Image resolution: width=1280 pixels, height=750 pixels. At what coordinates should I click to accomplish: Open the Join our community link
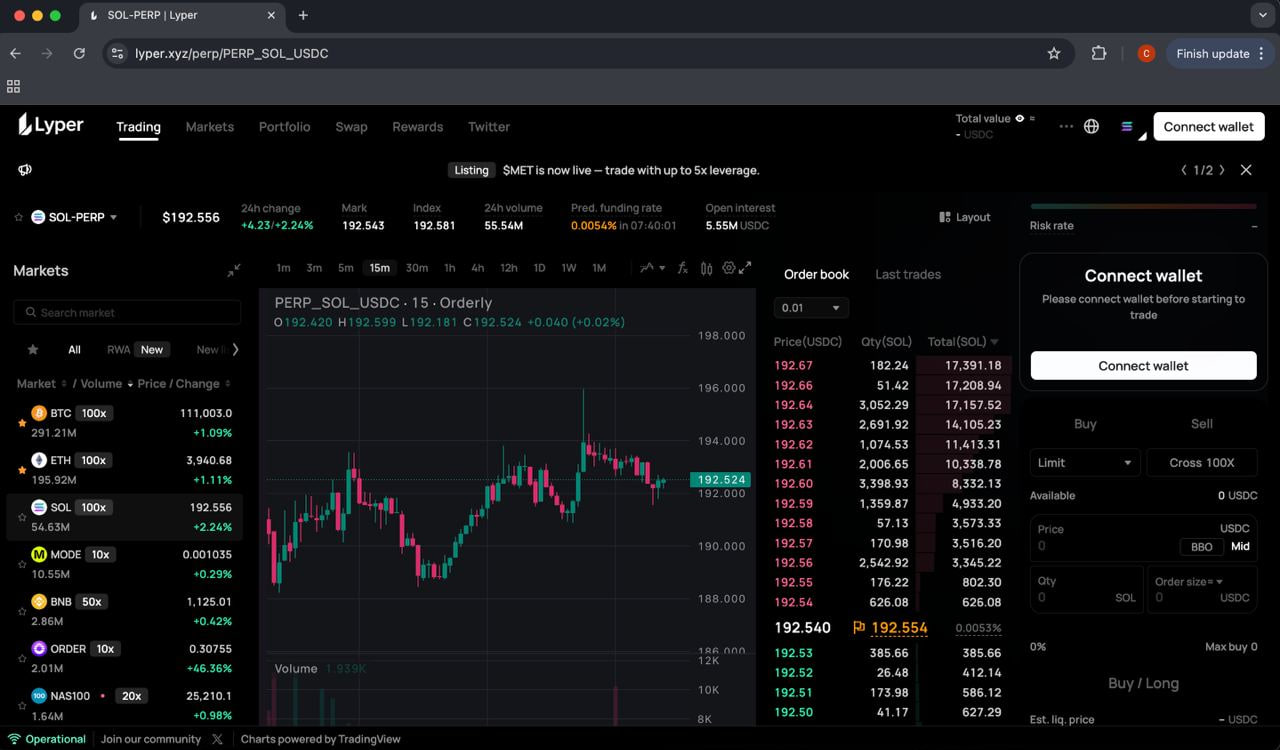click(151, 739)
